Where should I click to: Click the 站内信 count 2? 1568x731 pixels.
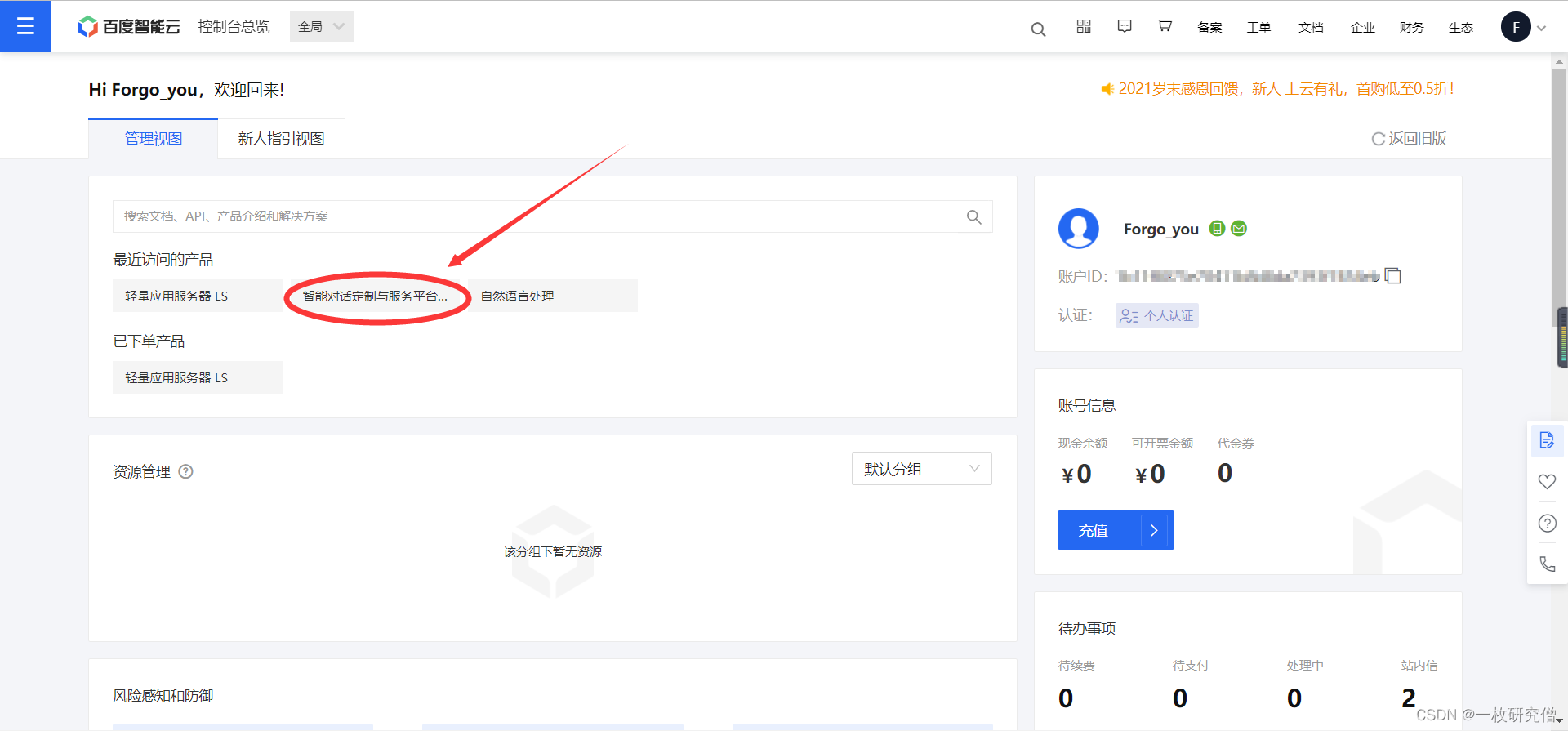[1409, 698]
